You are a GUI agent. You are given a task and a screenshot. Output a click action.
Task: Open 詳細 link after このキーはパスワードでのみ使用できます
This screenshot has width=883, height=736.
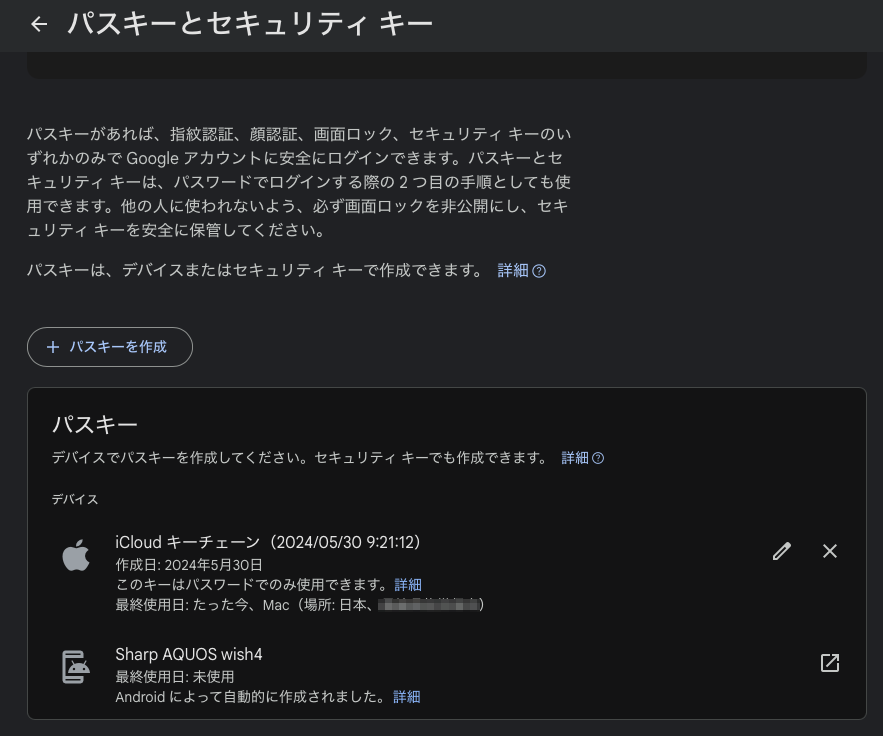coord(408,585)
